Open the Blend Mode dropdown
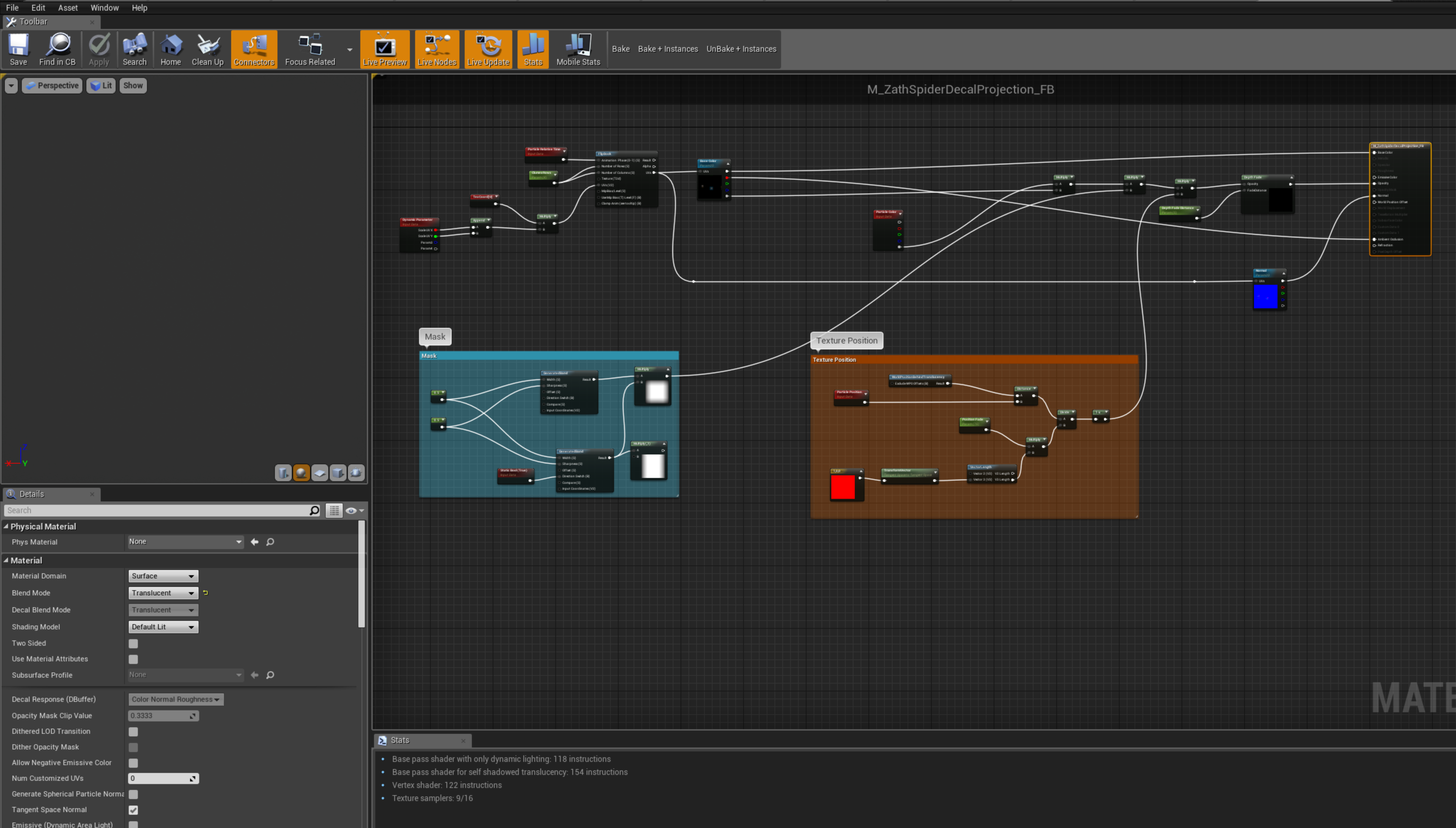Screen dimensions: 1456x828 tap(163, 593)
